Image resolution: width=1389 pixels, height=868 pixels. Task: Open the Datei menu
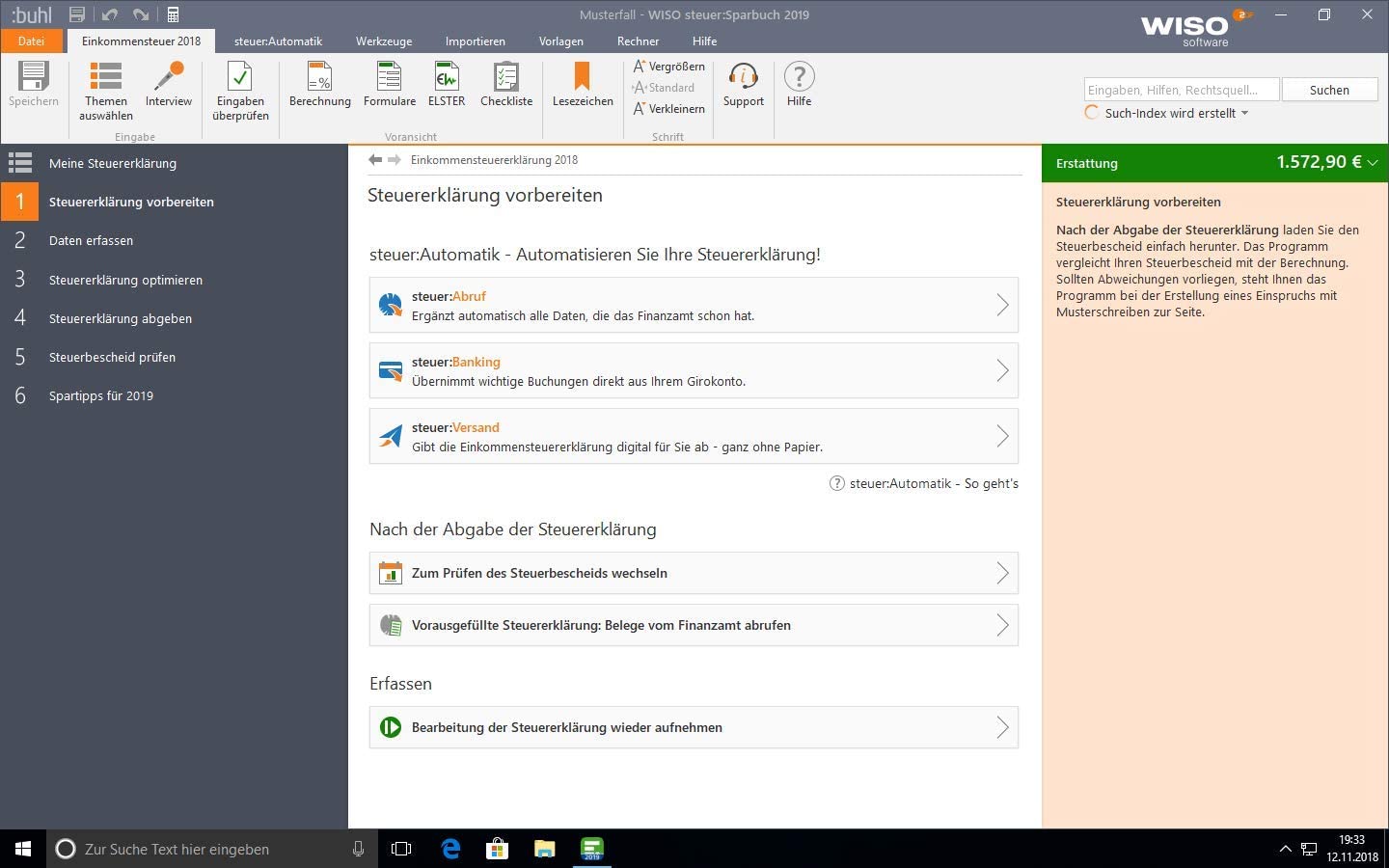point(31,41)
